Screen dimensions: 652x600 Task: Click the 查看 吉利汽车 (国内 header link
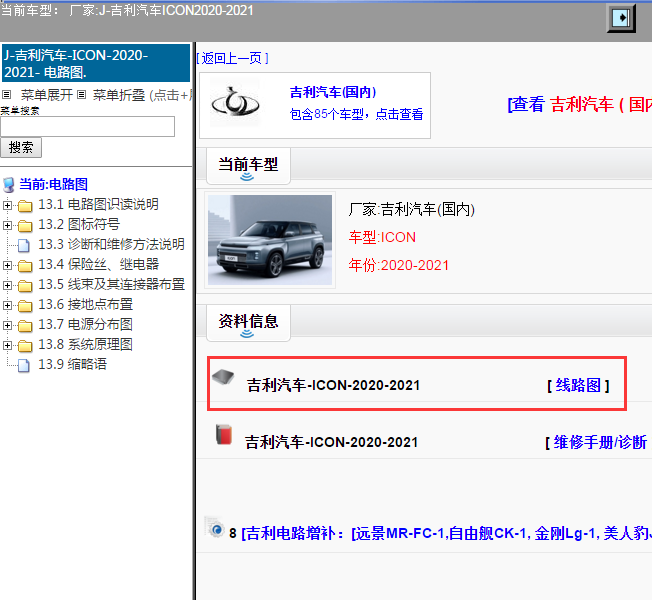coord(579,104)
